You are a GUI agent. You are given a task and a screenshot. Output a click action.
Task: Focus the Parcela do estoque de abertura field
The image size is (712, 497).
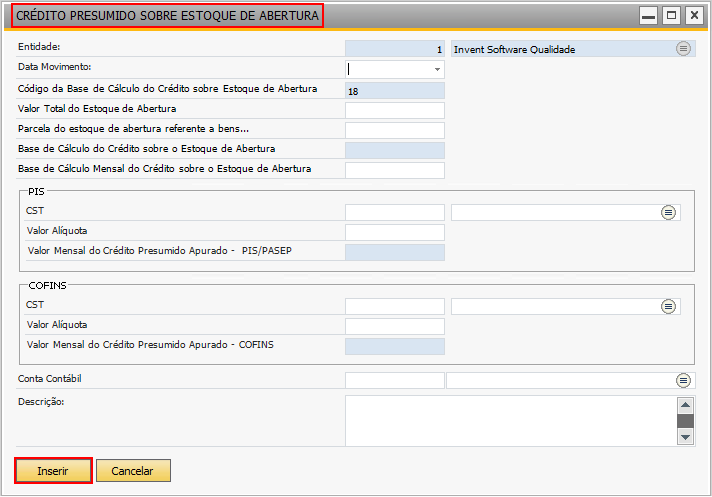click(x=395, y=130)
